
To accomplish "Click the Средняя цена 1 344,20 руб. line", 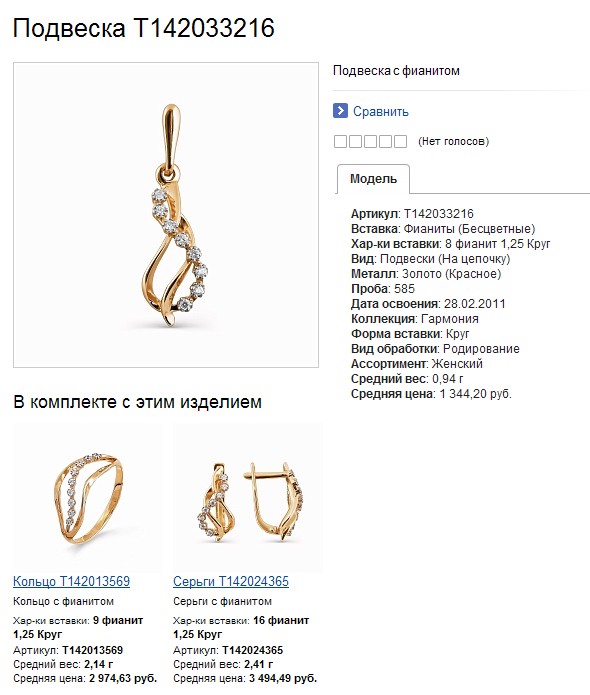I will 431,394.
